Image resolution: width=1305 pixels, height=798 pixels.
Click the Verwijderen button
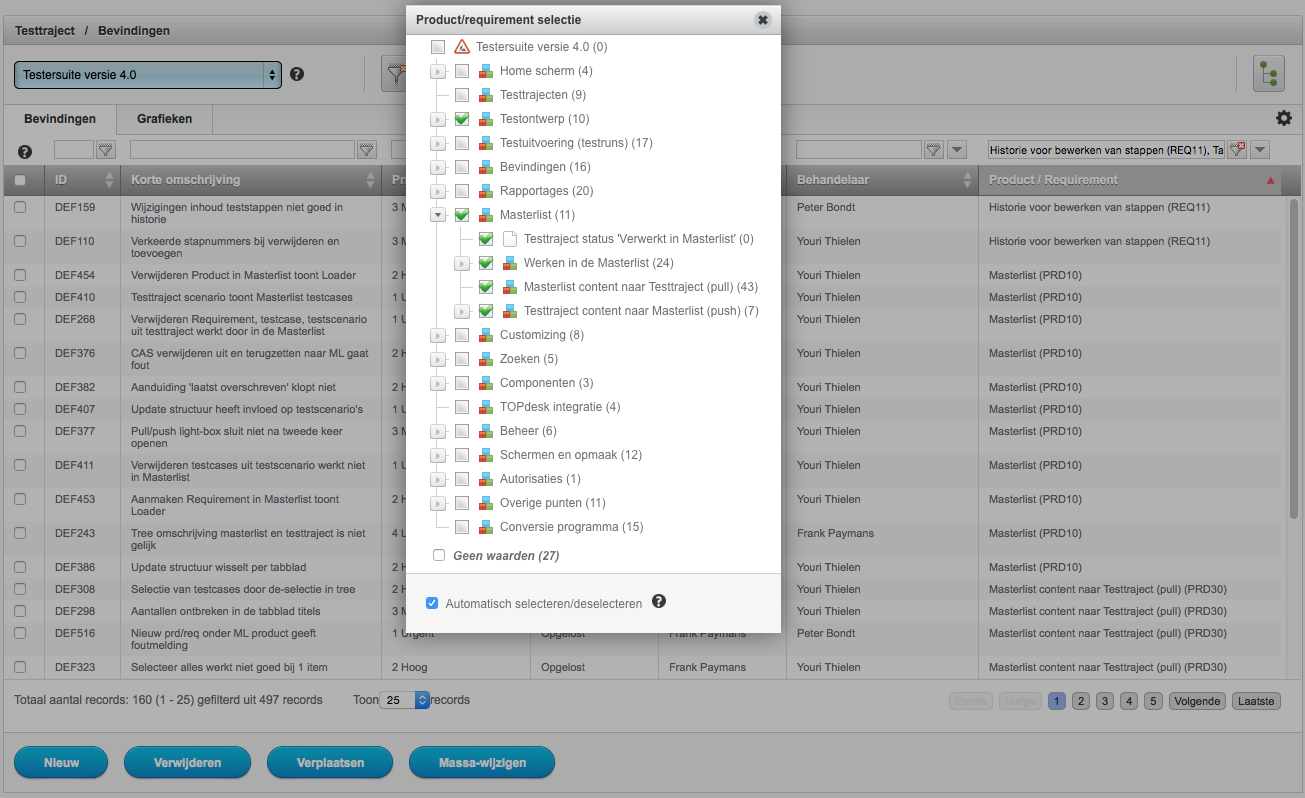pos(187,762)
